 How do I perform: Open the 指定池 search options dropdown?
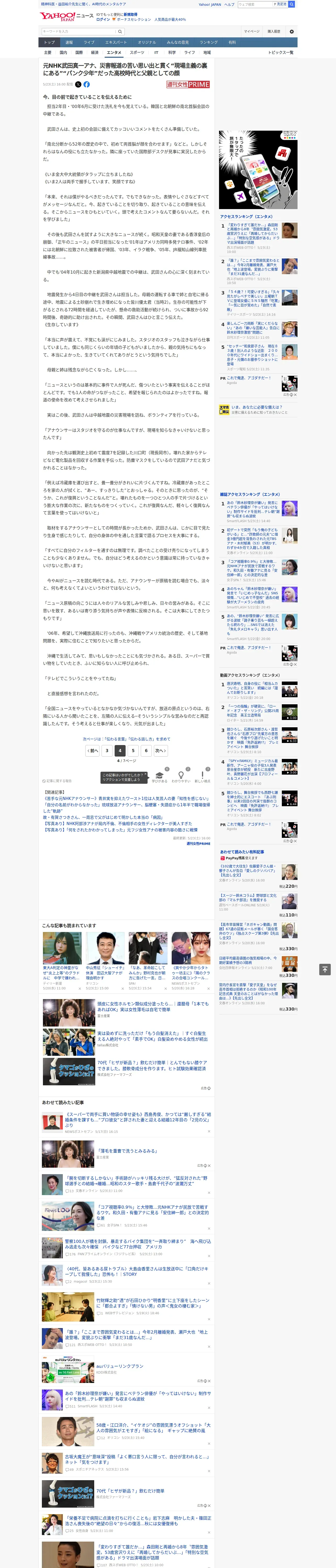281,4
